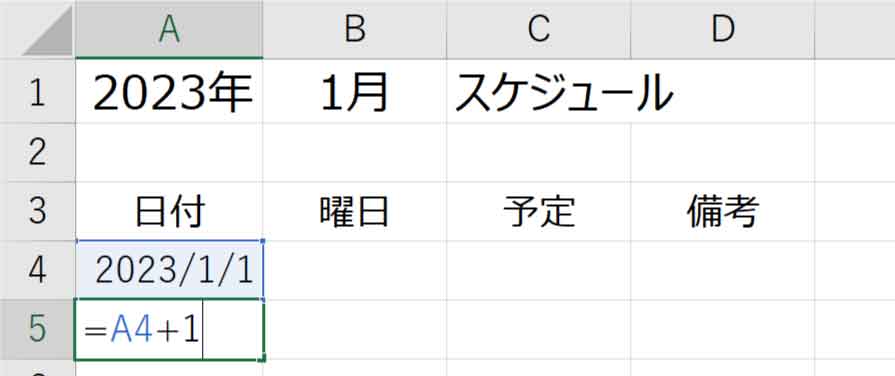Select column B header

pyautogui.click(x=354, y=29)
